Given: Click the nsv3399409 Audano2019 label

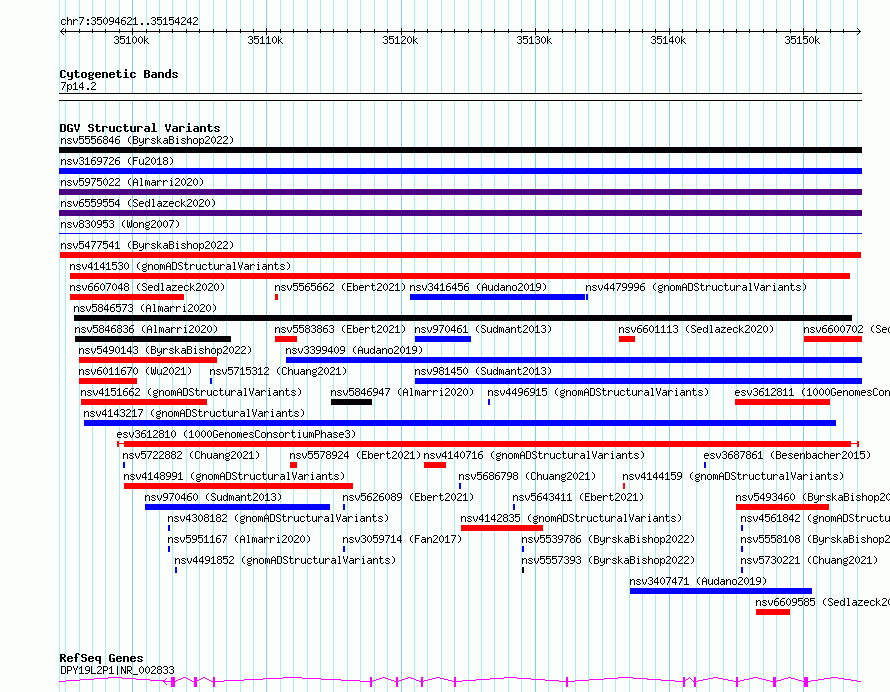Looking at the screenshot, I should (x=354, y=350).
